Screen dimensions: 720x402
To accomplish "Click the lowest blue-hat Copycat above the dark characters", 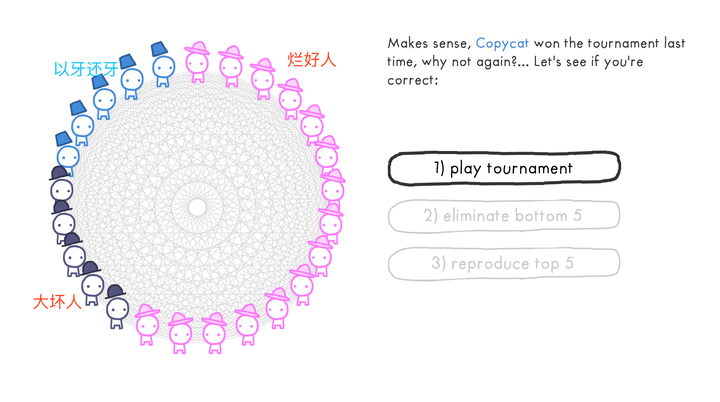I will (x=67, y=153).
